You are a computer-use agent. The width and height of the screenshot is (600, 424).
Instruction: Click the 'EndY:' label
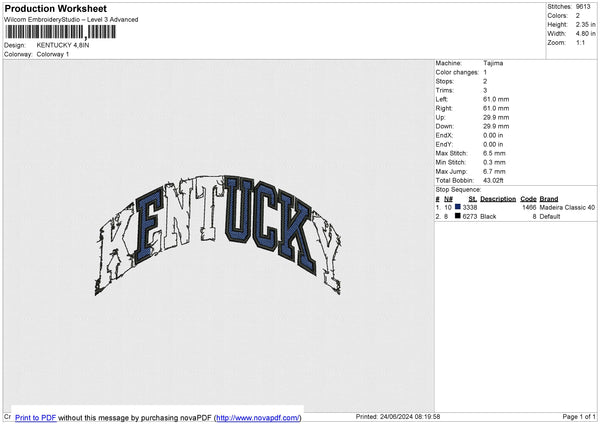(x=444, y=144)
